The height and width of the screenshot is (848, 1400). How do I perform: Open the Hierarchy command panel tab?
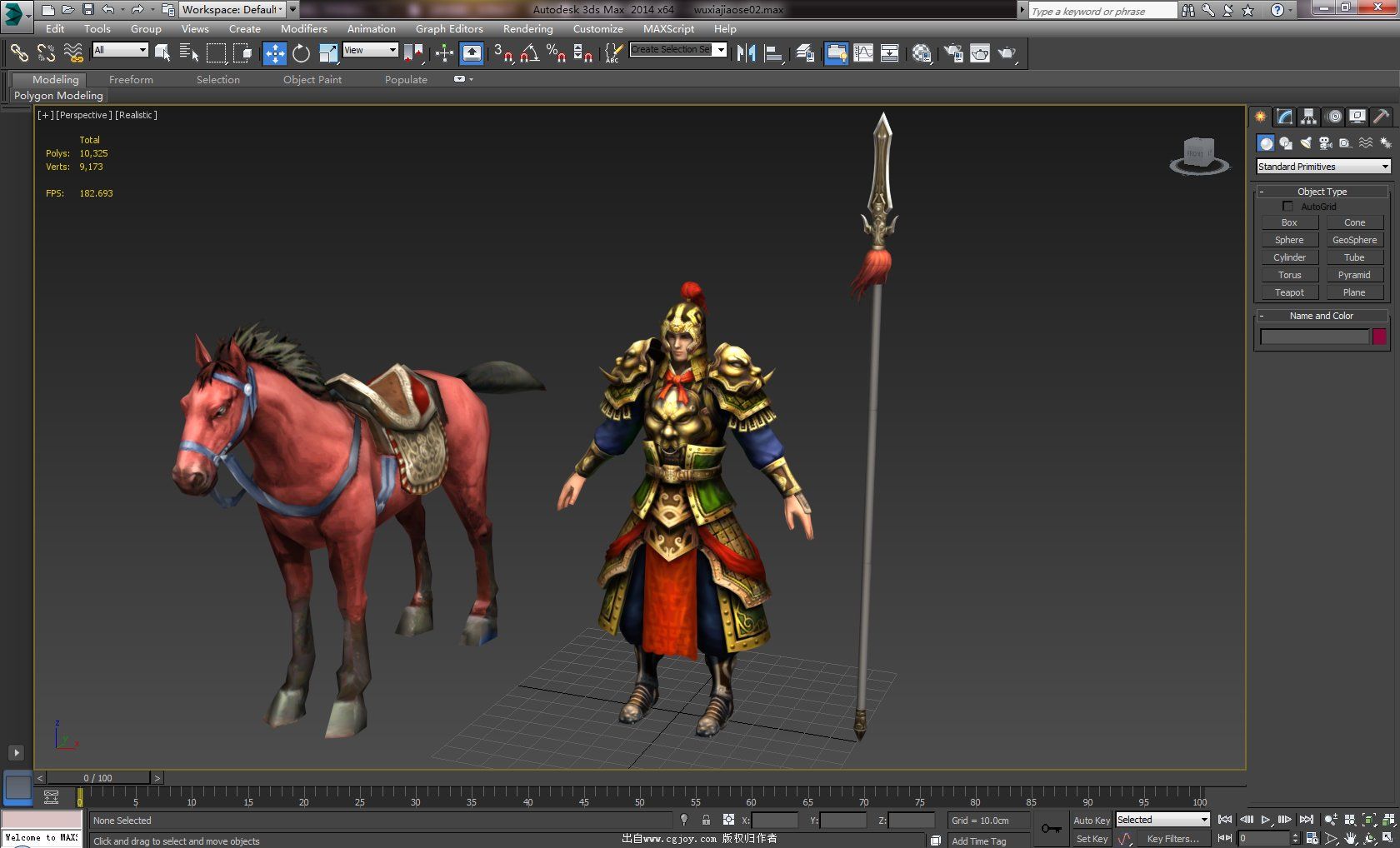[1309, 117]
